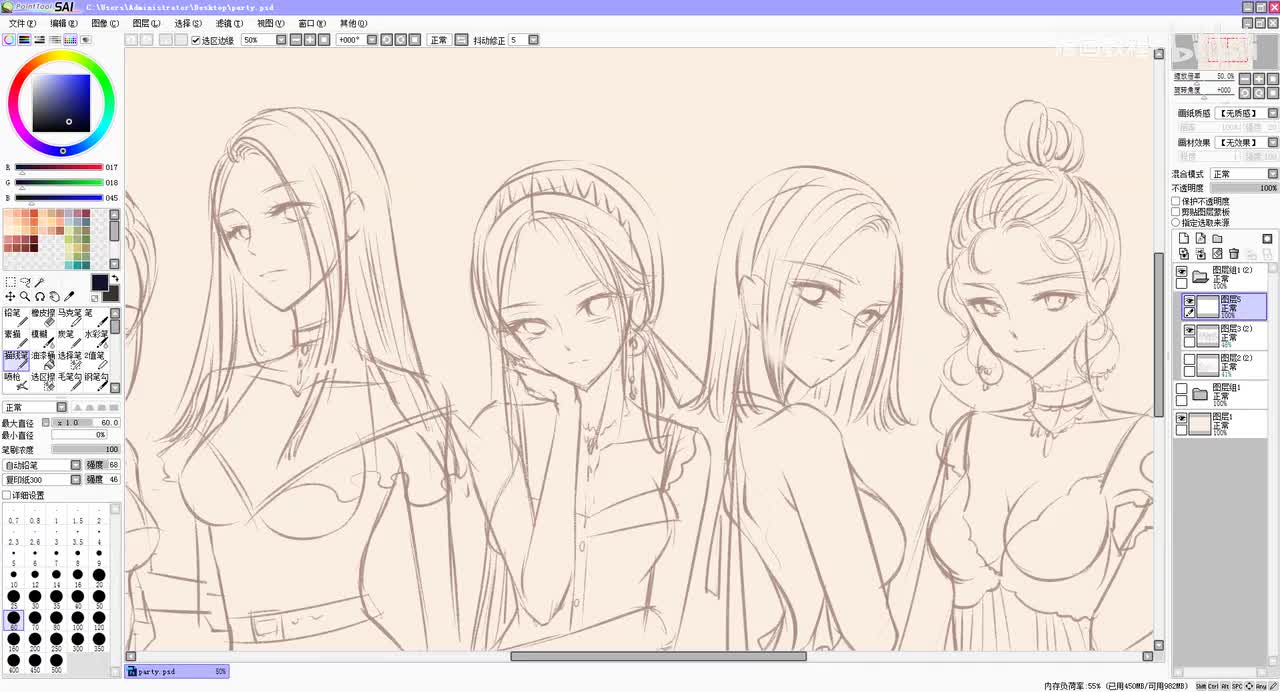
Task: Select the 油漆桶 paint bucket tool
Action: tap(43, 361)
